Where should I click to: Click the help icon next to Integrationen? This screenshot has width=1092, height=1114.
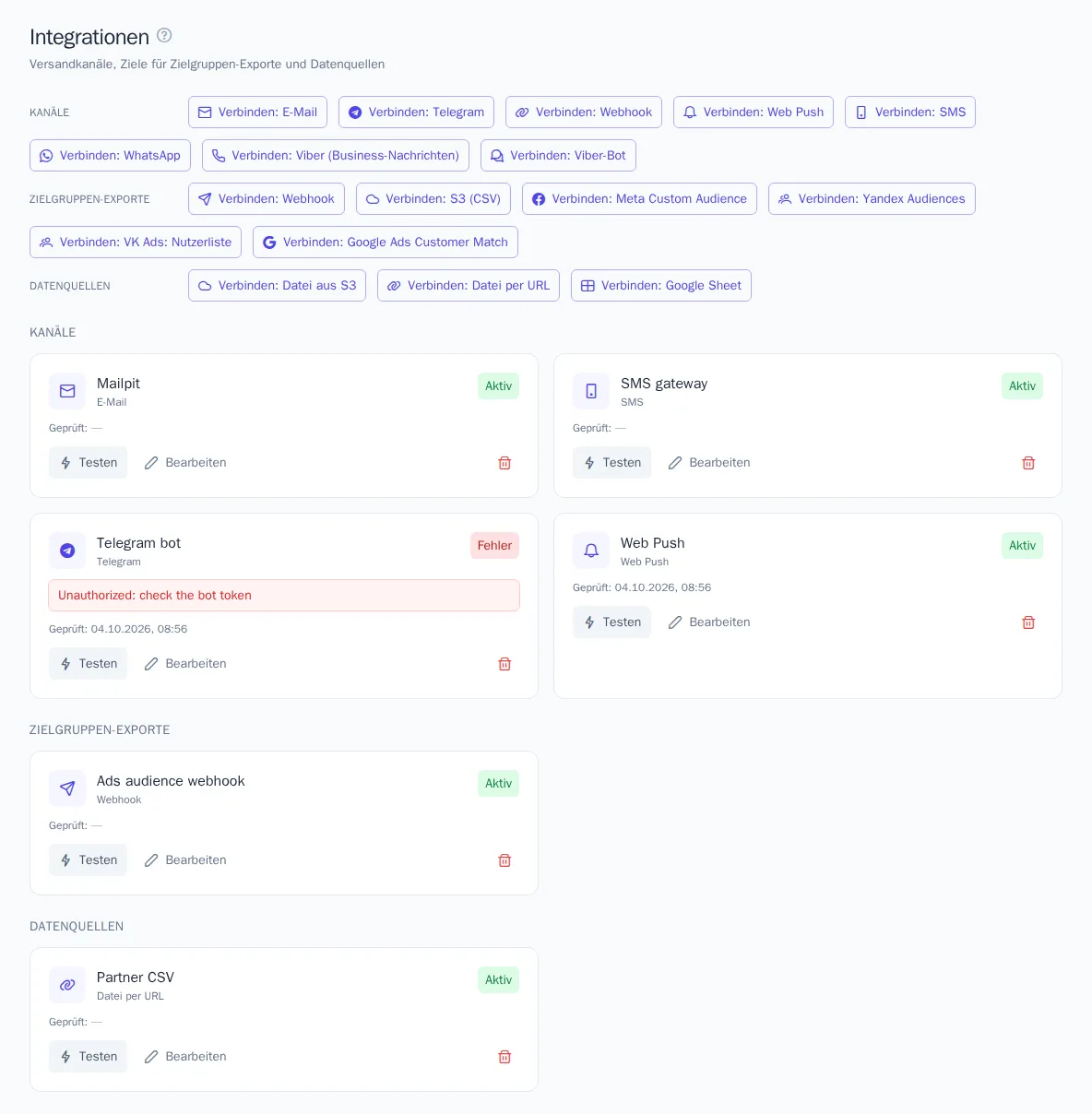pyautogui.click(x=164, y=35)
